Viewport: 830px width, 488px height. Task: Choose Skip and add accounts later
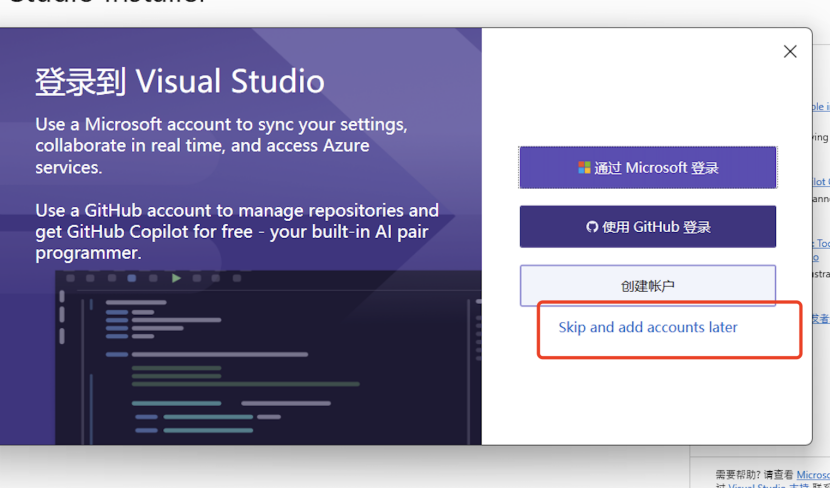[648, 327]
